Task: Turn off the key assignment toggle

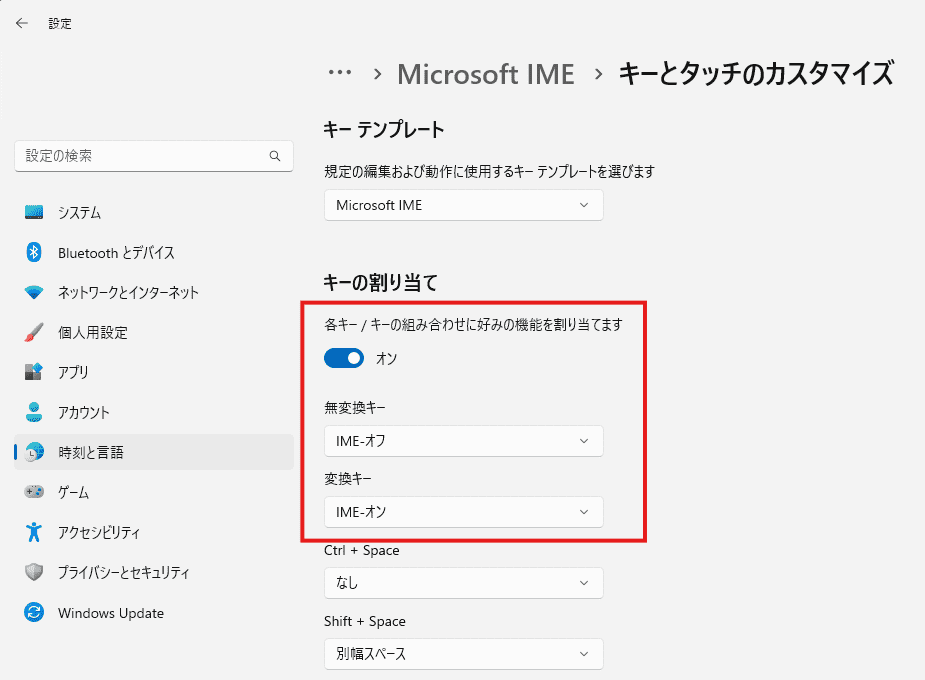Action: (x=344, y=358)
